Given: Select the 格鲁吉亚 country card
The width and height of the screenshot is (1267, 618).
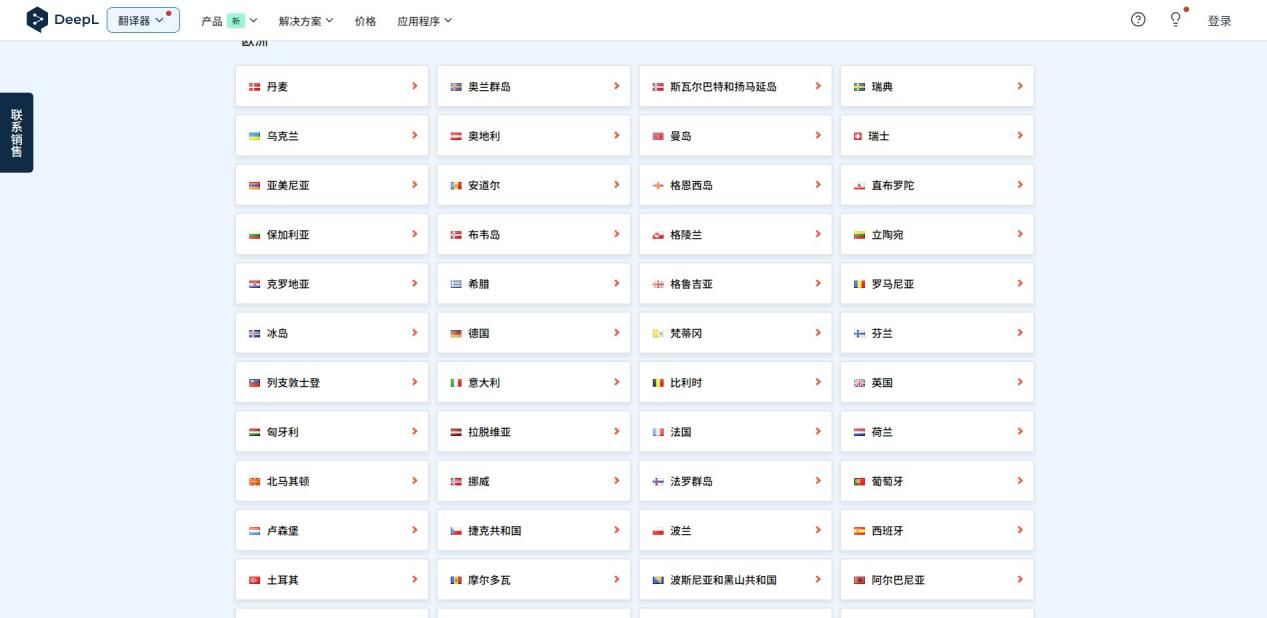Looking at the screenshot, I should 735,284.
